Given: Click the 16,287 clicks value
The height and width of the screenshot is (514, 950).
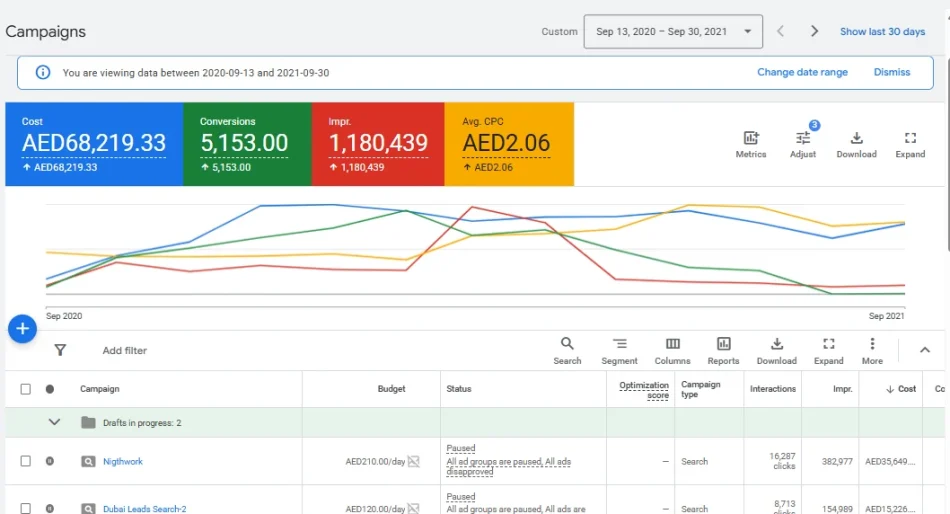Looking at the screenshot, I should [x=782, y=461].
